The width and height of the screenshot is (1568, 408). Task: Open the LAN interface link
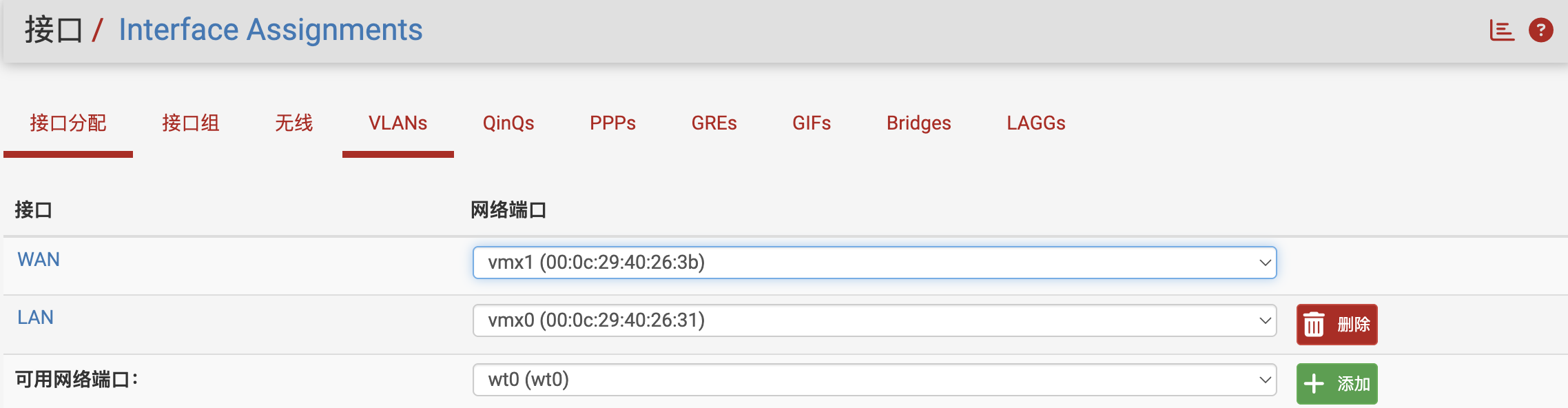35,318
